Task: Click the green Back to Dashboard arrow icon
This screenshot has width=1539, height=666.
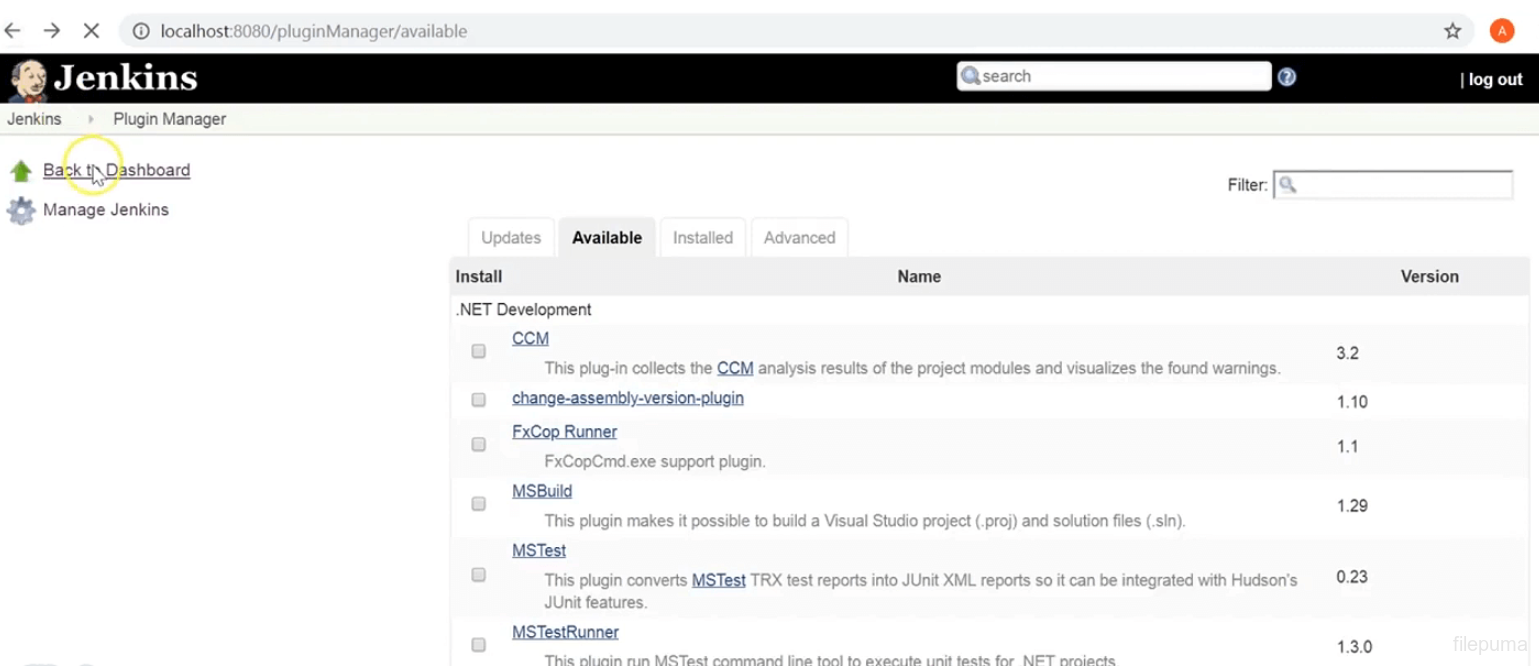Action: pos(21,171)
